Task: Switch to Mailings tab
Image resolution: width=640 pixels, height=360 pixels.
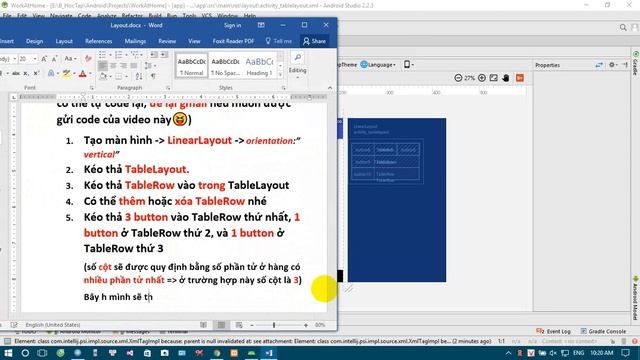Action: 135,41
